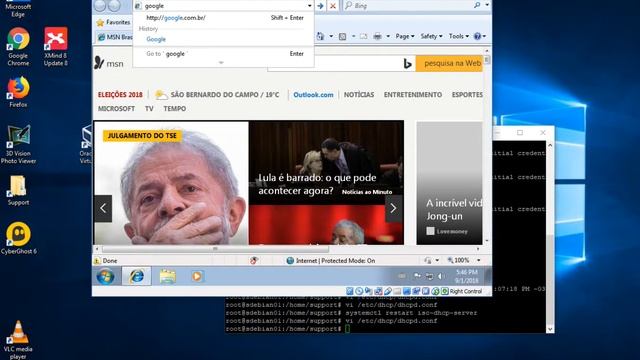Click the VirtualBox optical disk status icon
The width and height of the screenshot is (640, 360).
pyautogui.click(x=359, y=291)
